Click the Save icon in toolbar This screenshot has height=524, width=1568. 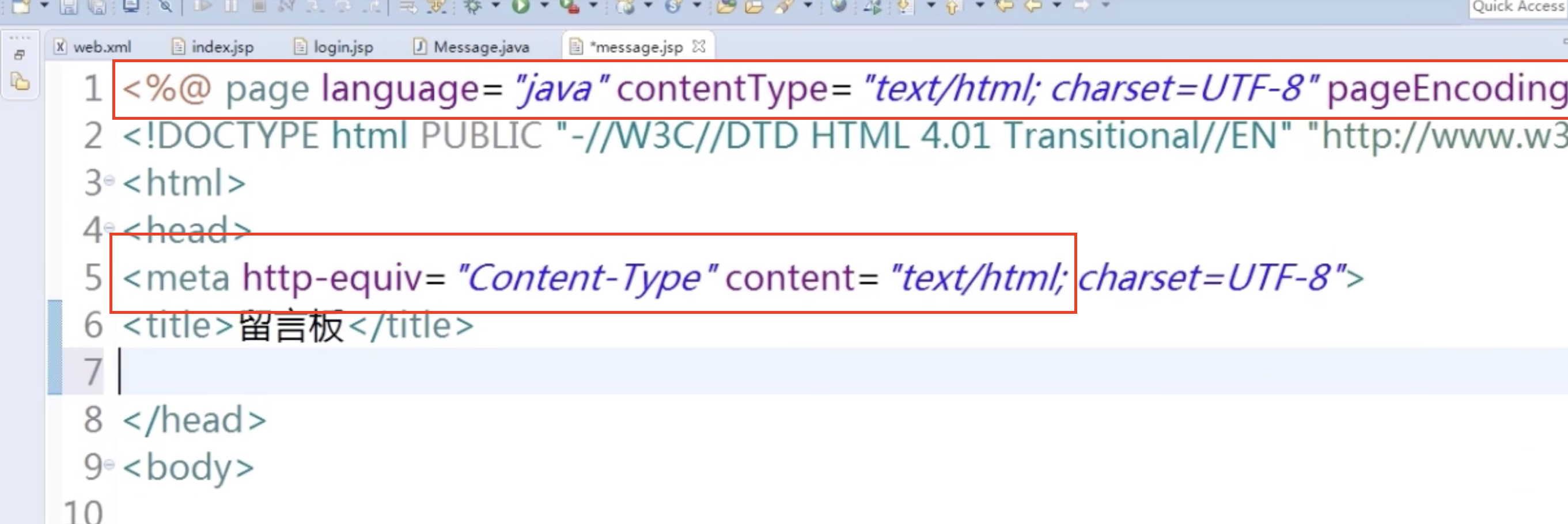[x=69, y=6]
